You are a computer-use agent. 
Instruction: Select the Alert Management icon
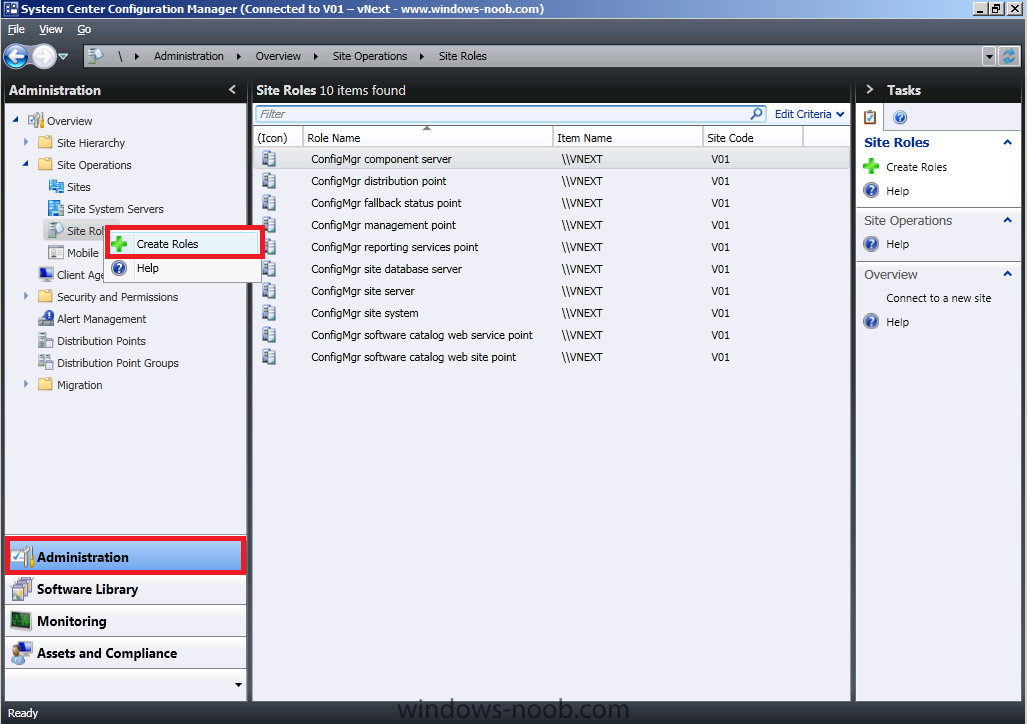(x=46, y=318)
